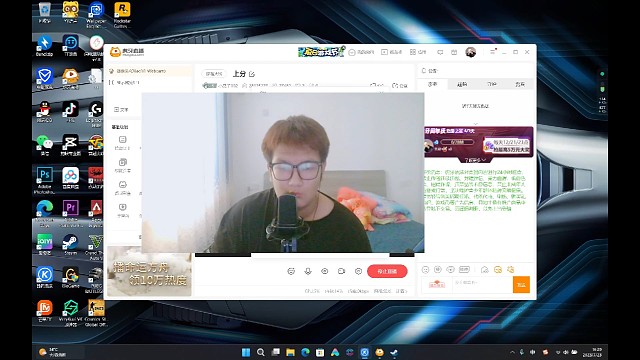This screenshot has height=360, width=640.
Task: Click the red stop live button
Action: click(x=387, y=271)
